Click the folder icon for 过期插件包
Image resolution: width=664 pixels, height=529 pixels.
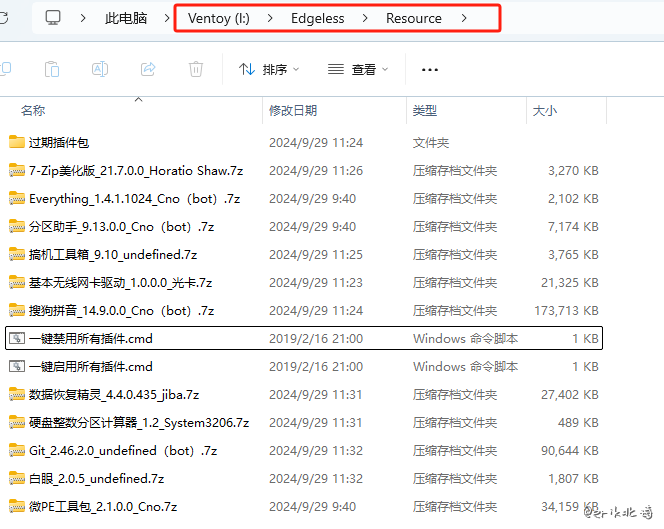coord(16,143)
